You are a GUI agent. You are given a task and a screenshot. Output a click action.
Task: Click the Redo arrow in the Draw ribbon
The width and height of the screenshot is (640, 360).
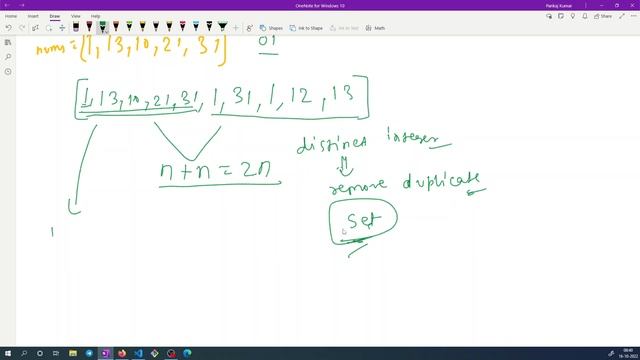click(22, 28)
